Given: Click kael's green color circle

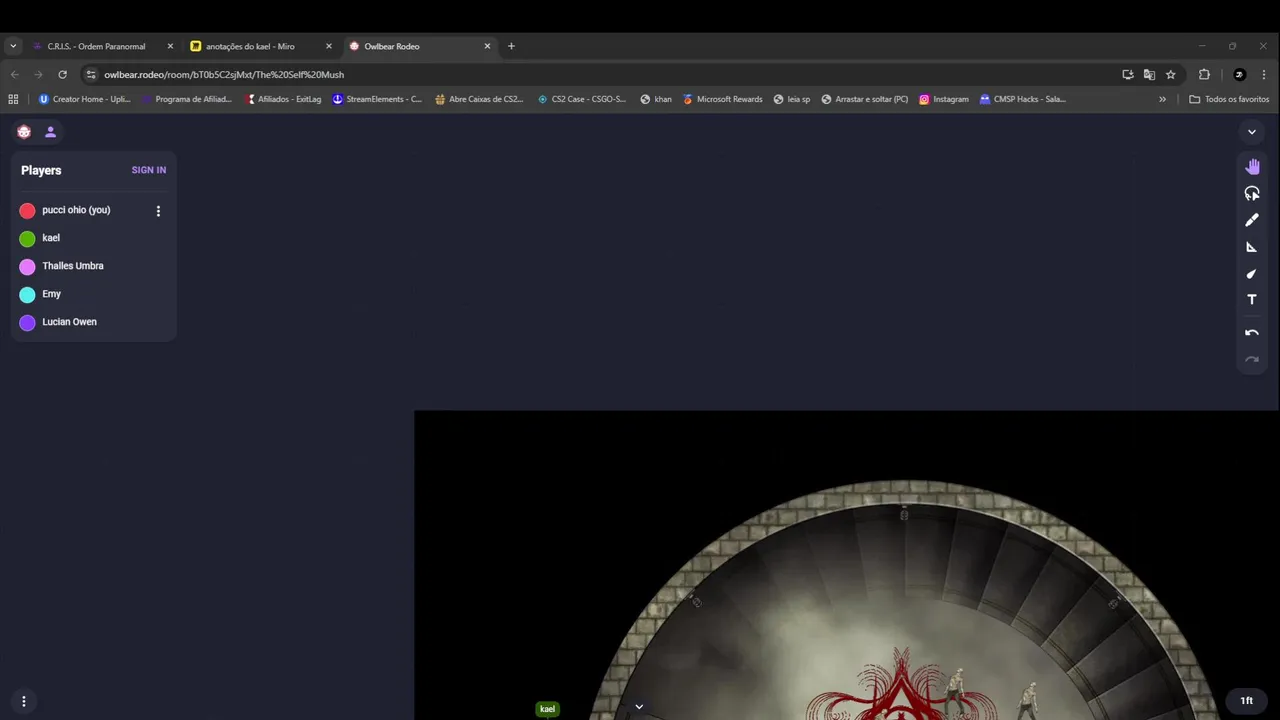Looking at the screenshot, I should click(27, 238).
